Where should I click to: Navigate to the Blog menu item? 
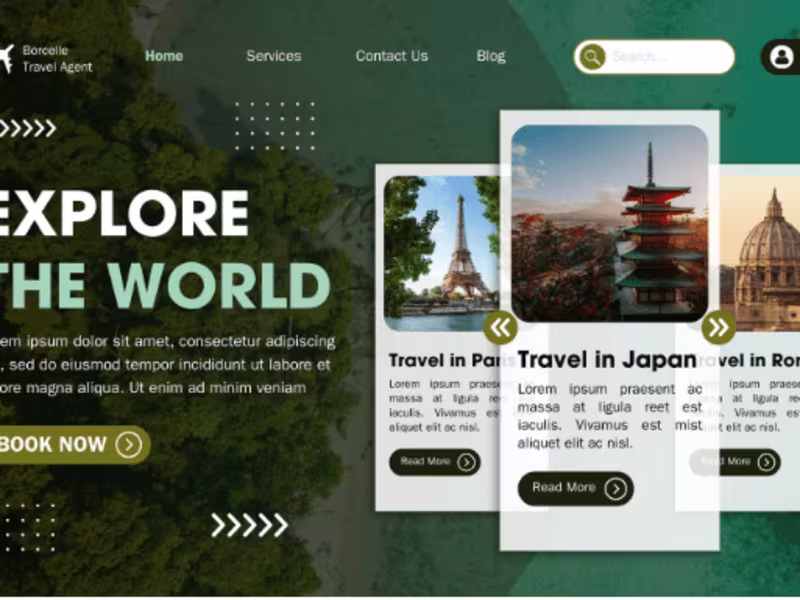tap(491, 56)
